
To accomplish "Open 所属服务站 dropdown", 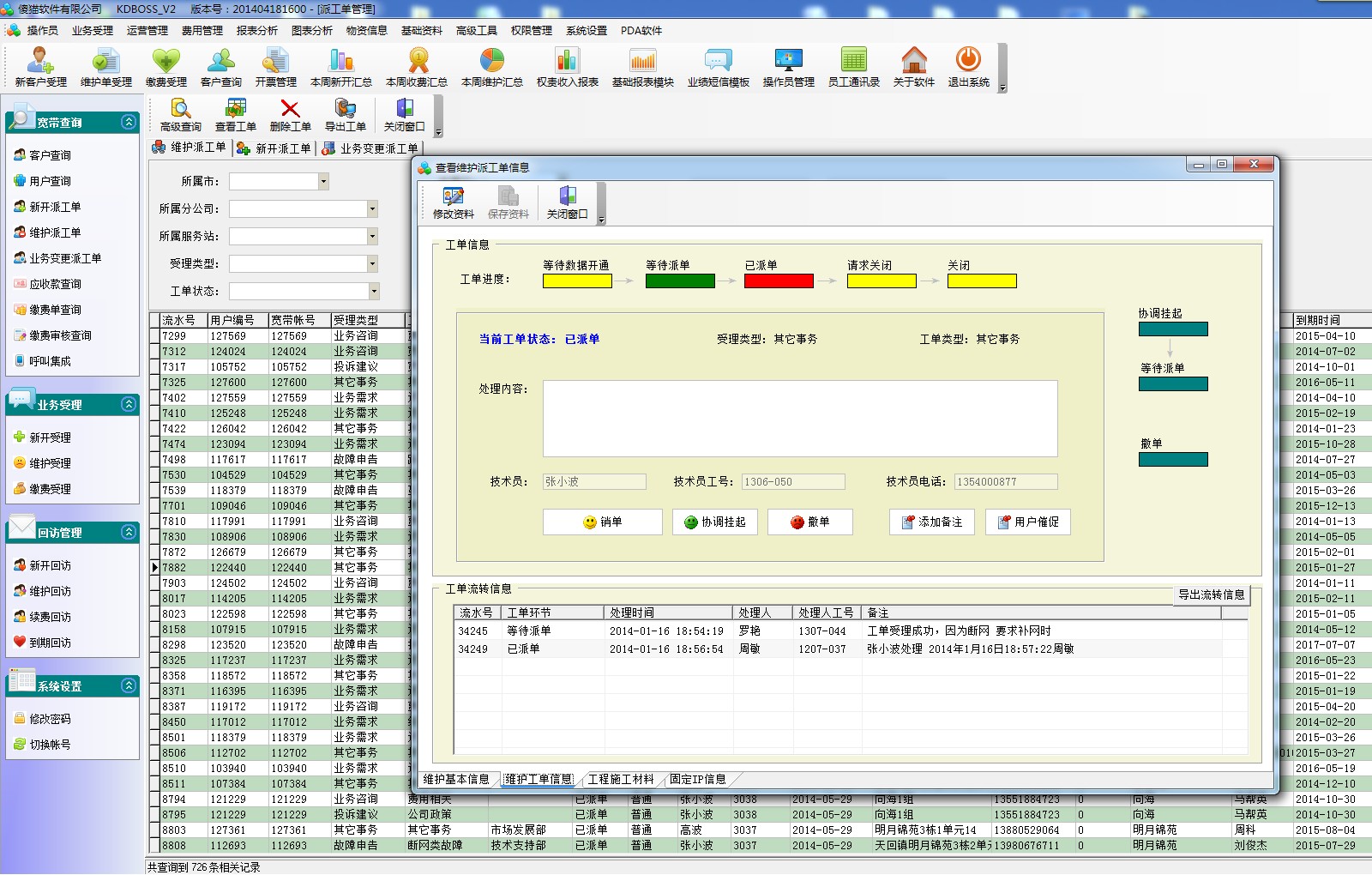I will (x=372, y=236).
